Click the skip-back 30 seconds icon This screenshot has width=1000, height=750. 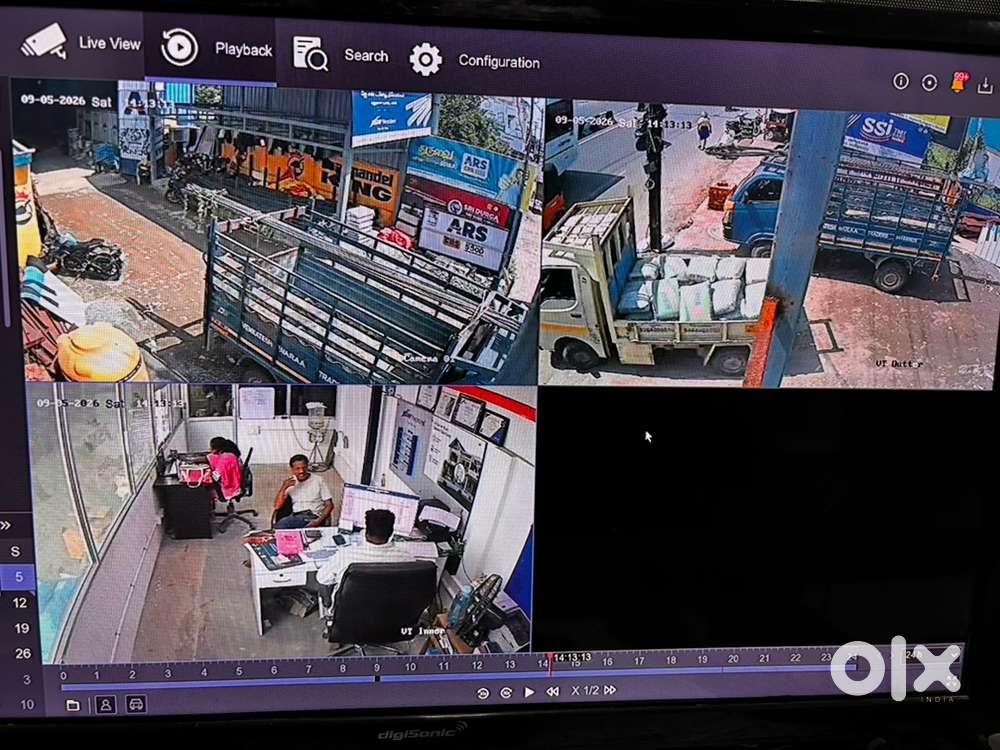point(483,693)
